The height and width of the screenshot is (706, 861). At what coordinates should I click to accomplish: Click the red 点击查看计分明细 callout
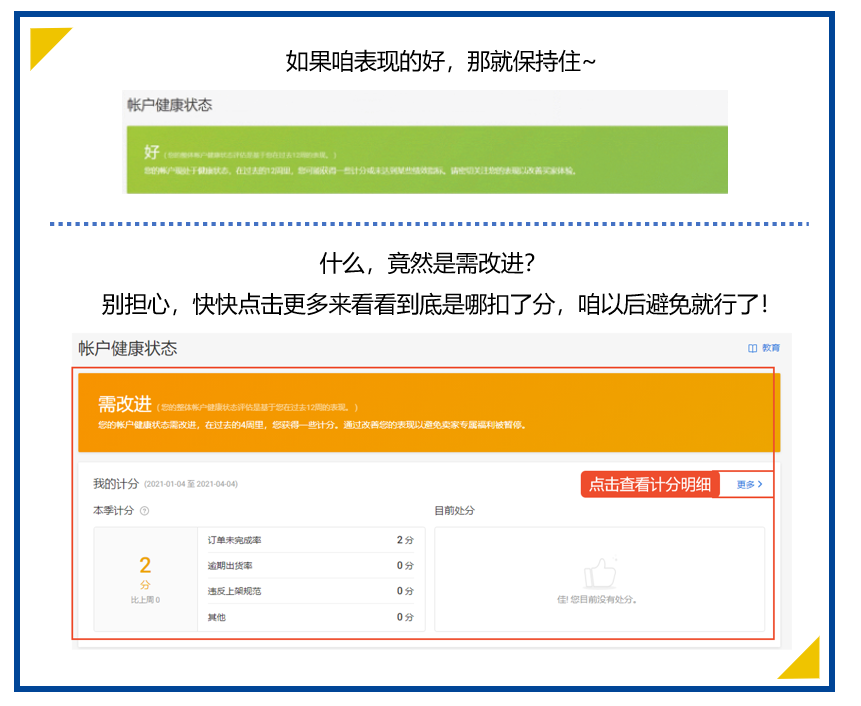(x=650, y=485)
